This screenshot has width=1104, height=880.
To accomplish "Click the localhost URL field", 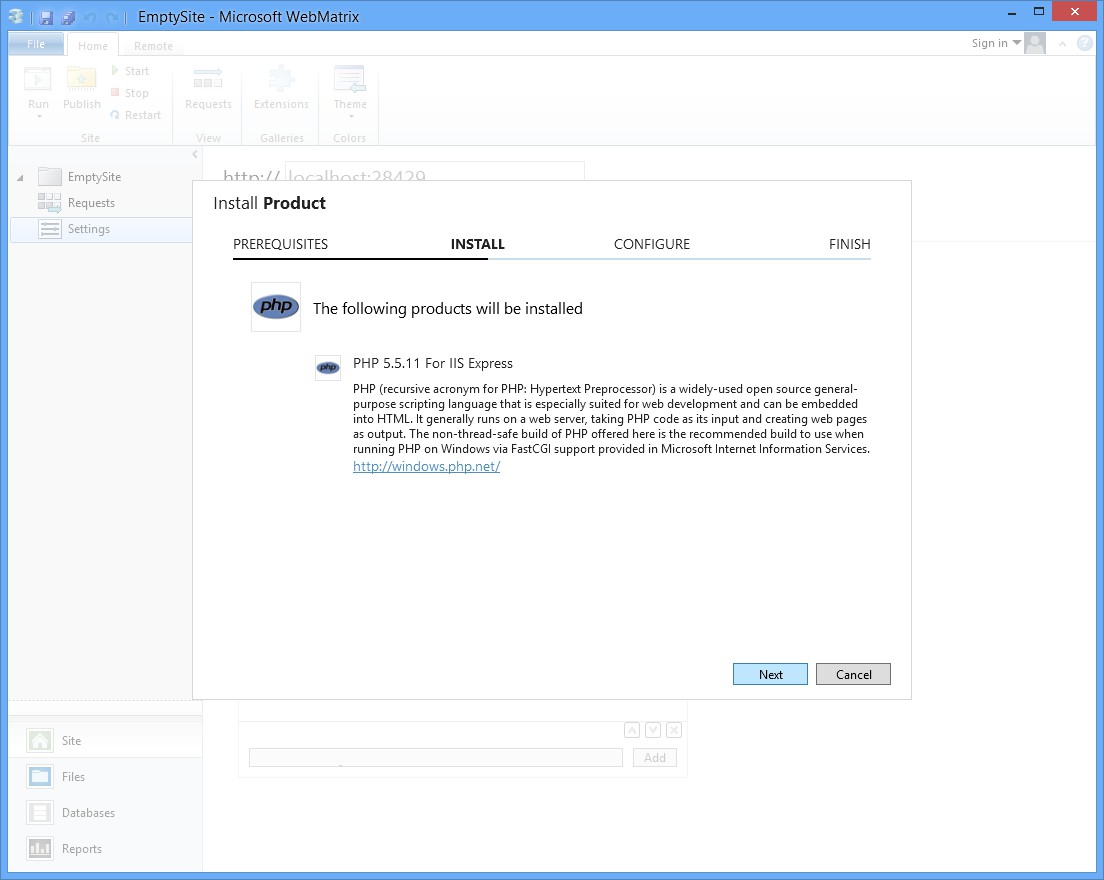I will 434,173.
